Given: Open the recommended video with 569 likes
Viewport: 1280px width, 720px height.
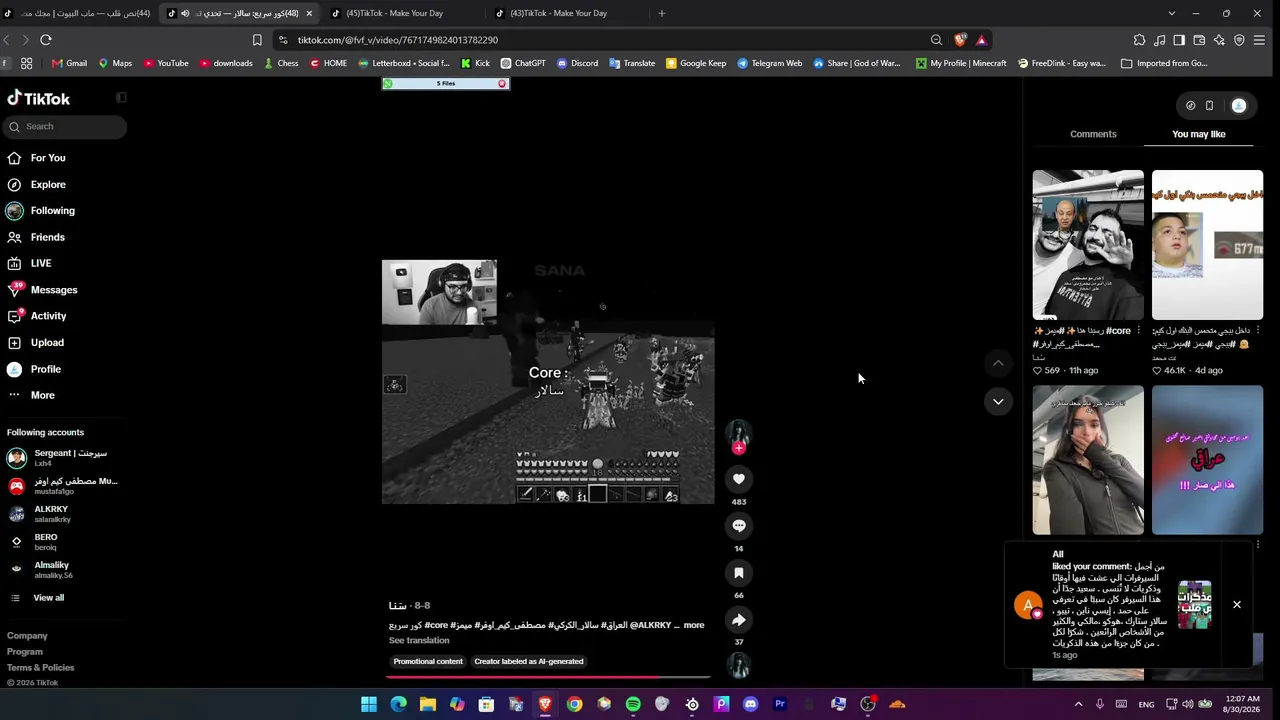Looking at the screenshot, I should tap(1088, 245).
